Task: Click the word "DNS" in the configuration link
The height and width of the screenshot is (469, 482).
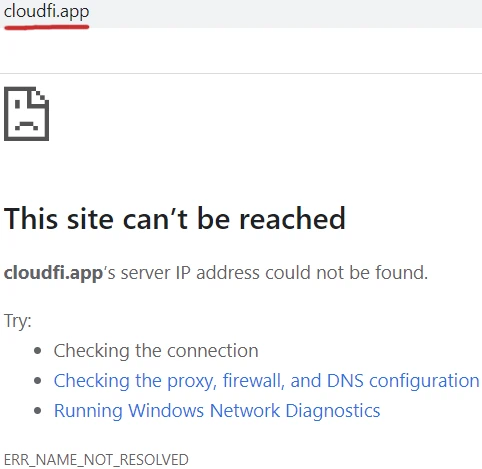Action: click(345, 381)
